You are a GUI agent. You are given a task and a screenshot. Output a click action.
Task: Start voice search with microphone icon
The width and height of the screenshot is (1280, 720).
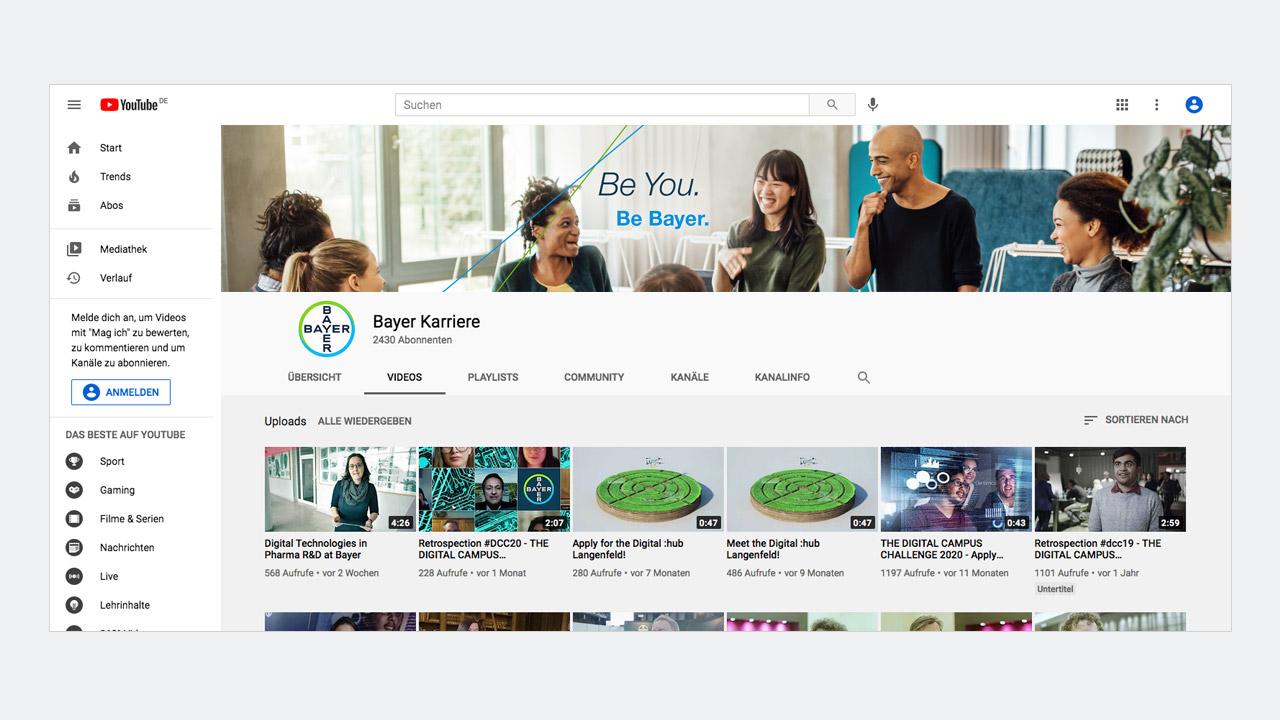[873, 105]
